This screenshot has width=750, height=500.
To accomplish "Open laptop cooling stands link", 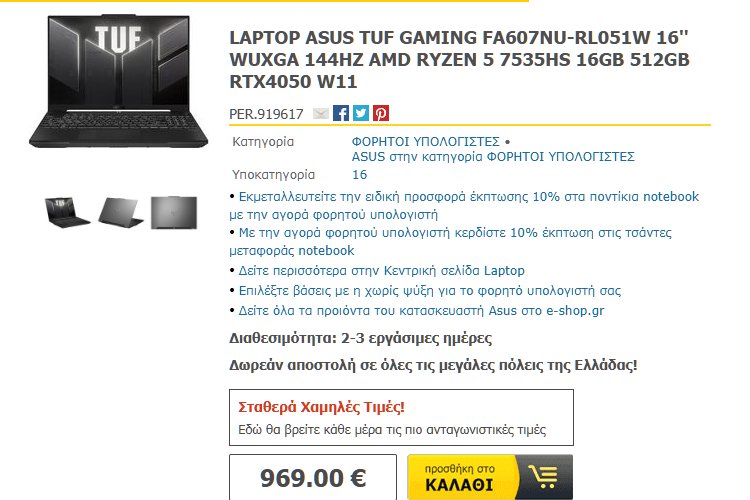I will pos(430,291).
